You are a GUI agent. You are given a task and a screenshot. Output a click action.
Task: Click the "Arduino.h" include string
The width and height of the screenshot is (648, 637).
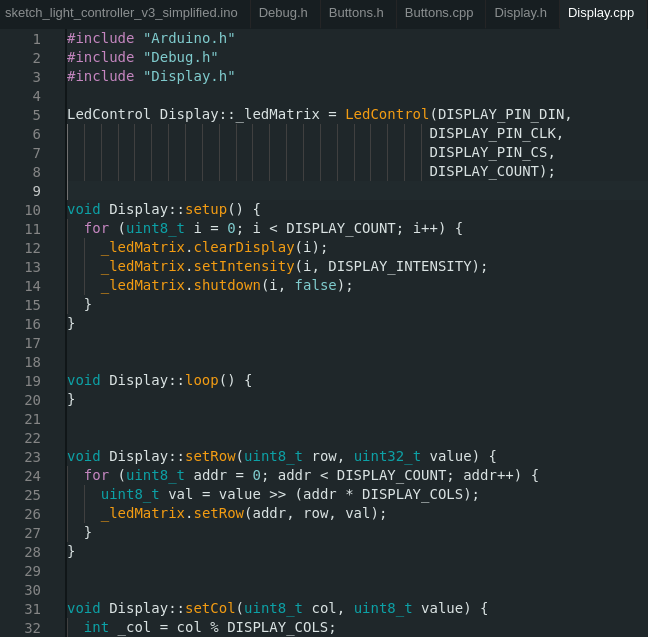tap(189, 39)
